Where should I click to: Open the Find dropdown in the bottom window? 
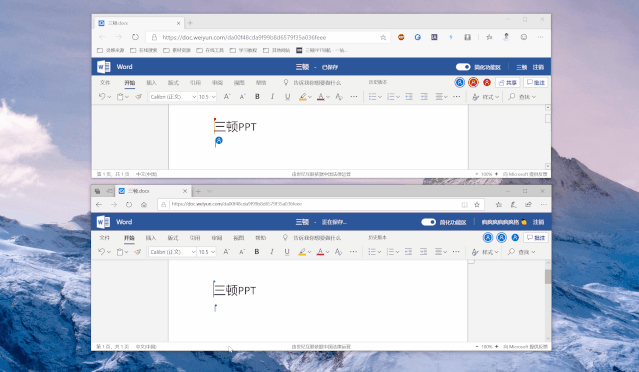pyautogui.click(x=522, y=252)
